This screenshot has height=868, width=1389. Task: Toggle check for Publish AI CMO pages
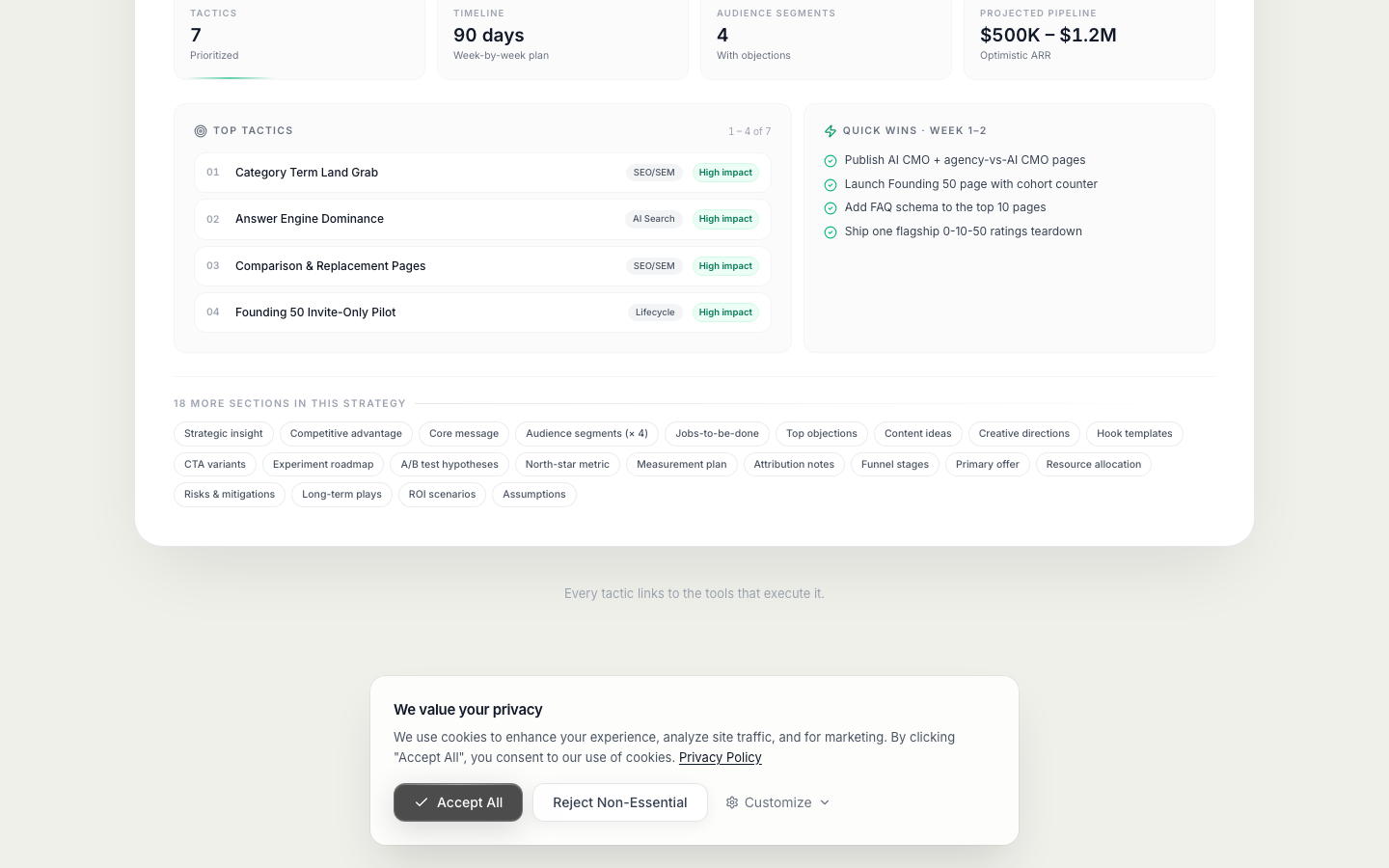(x=831, y=161)
